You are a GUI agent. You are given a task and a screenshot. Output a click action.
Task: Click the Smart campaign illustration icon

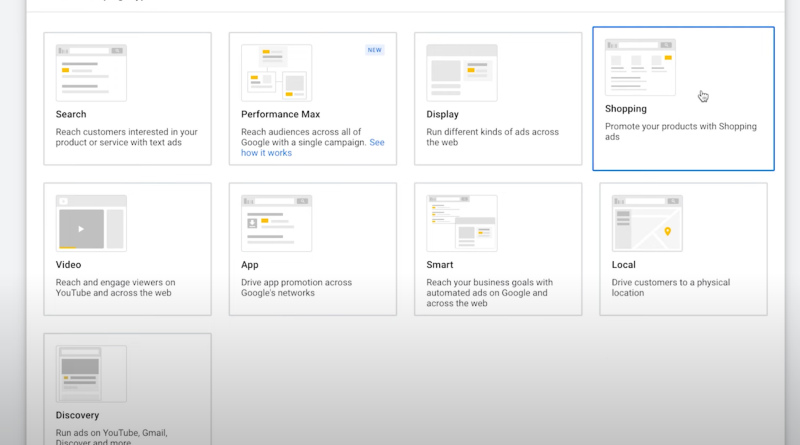click(461, 223)
